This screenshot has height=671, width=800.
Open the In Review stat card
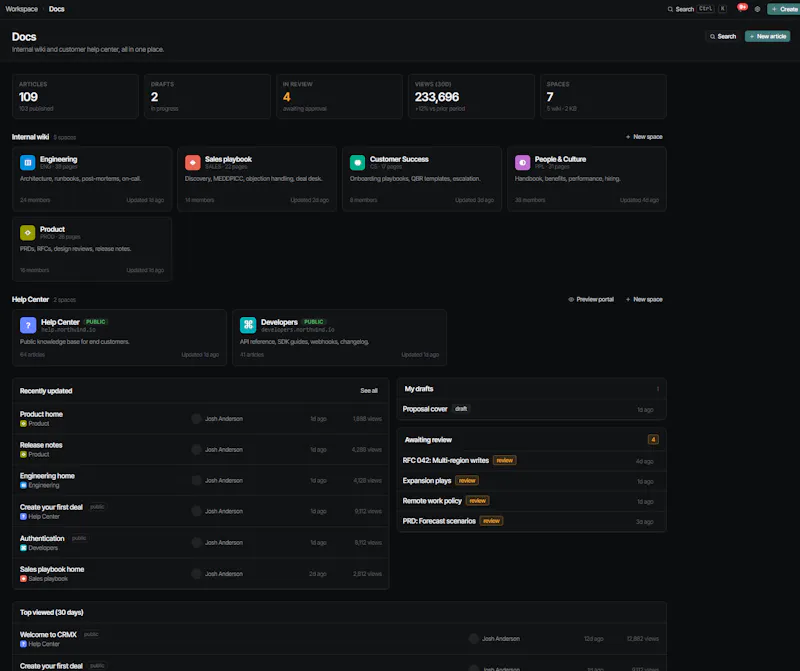pos(339,96)
